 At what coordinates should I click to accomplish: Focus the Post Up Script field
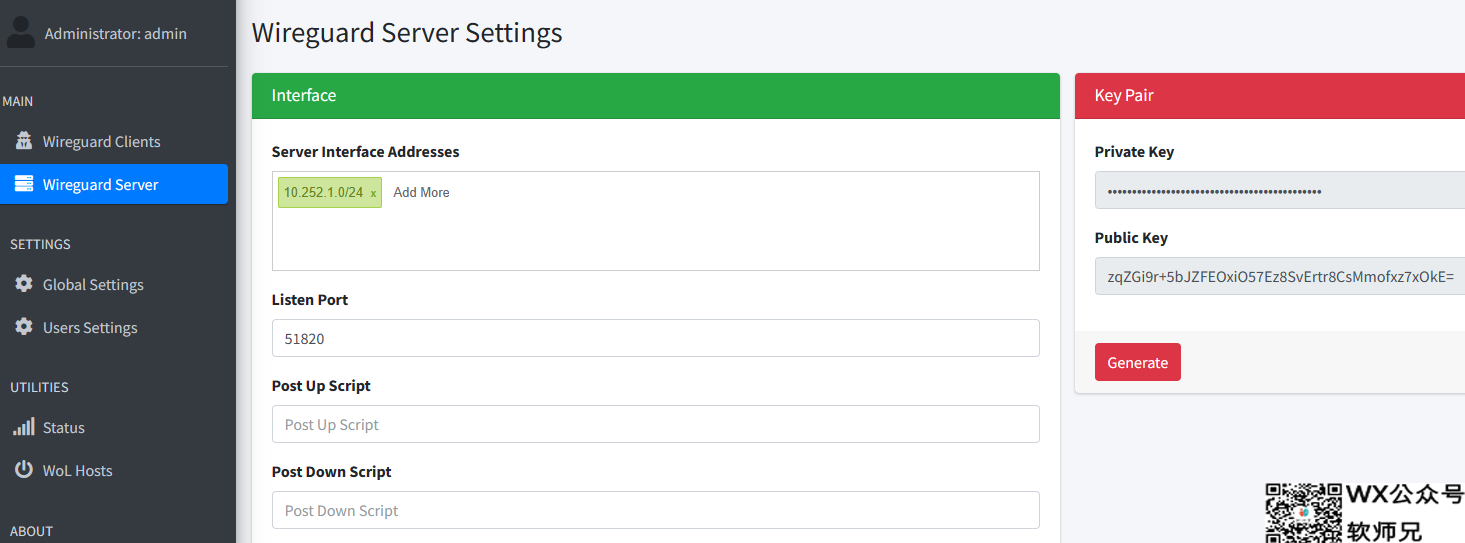click(656, 424)
